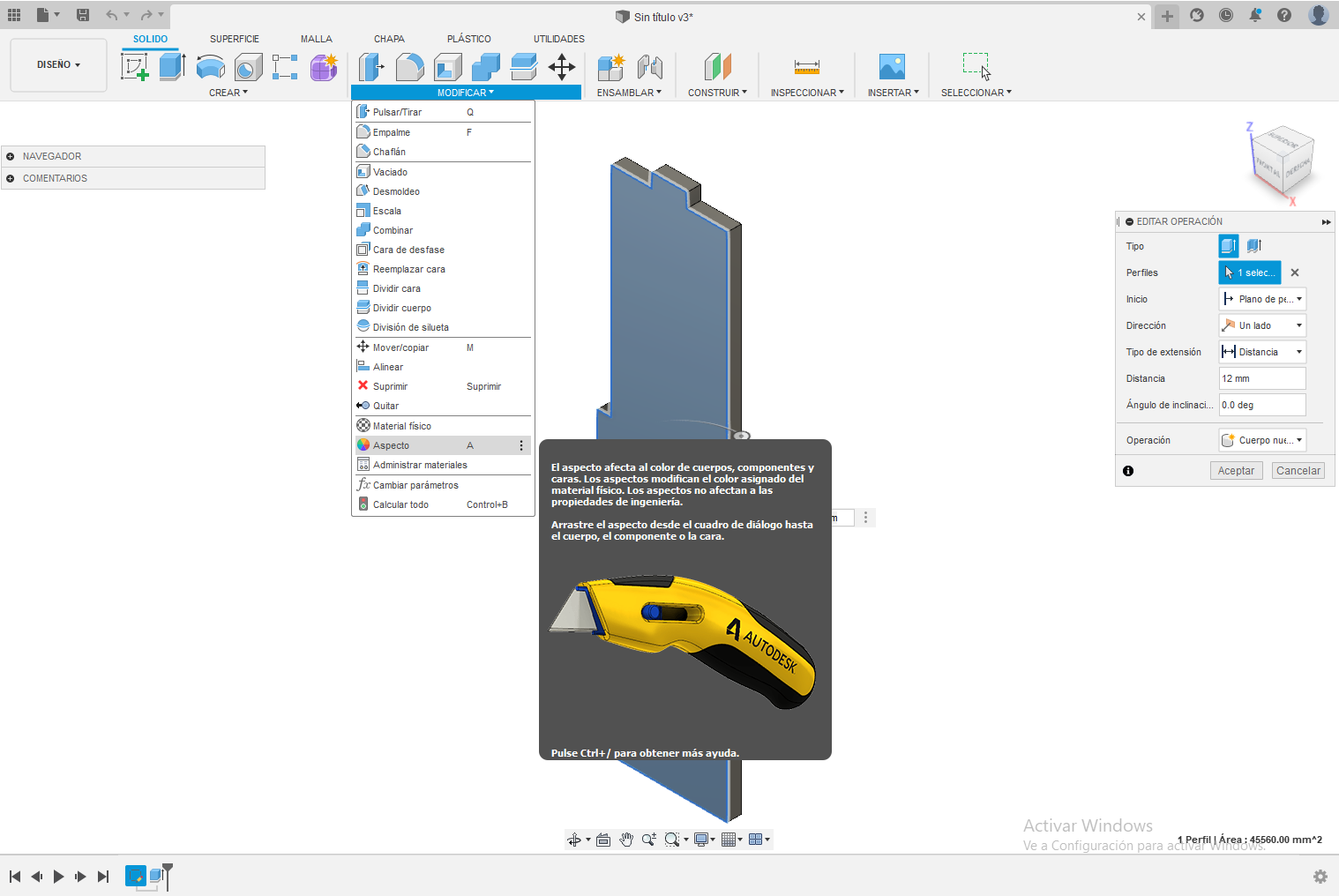Screen dimensions: 1339x896
Task: Open the Construir menu dropdown
Action: click(717, 93)
